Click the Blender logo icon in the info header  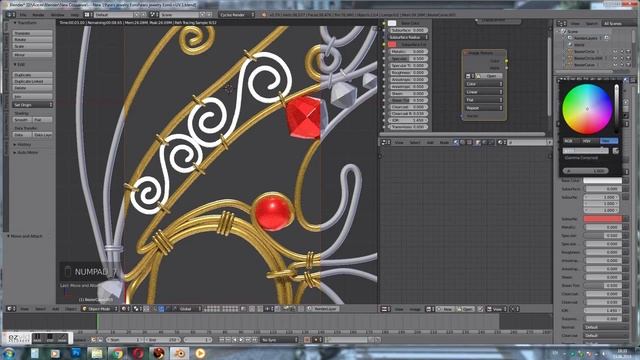[x=263, y=14]
